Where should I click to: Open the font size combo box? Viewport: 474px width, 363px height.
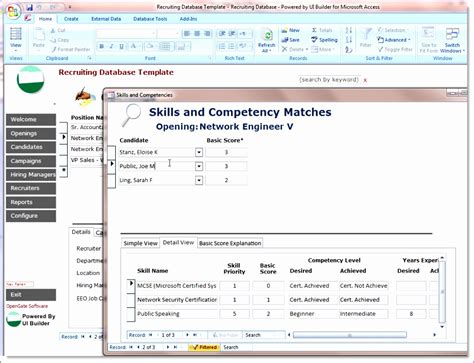point(168,33)
